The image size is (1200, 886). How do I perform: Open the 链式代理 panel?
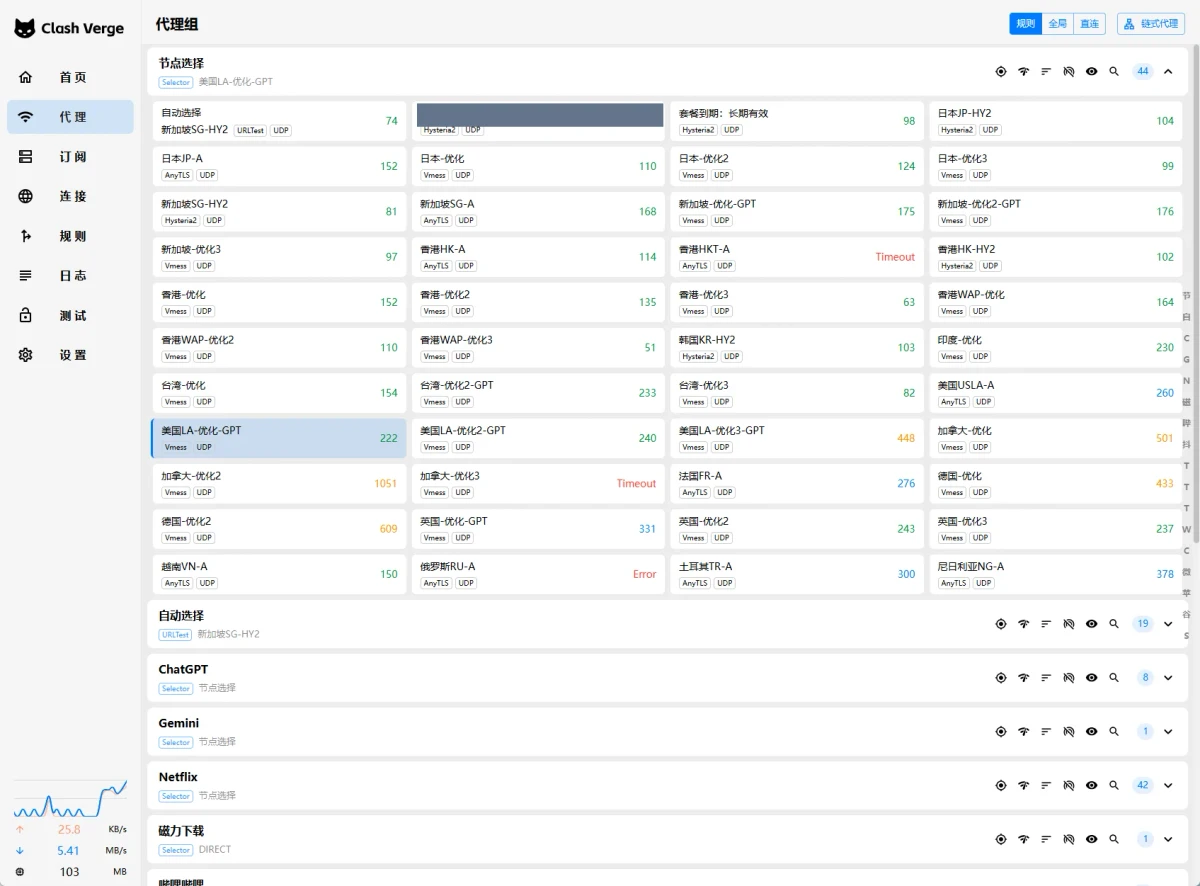[x=1151, y=24]
